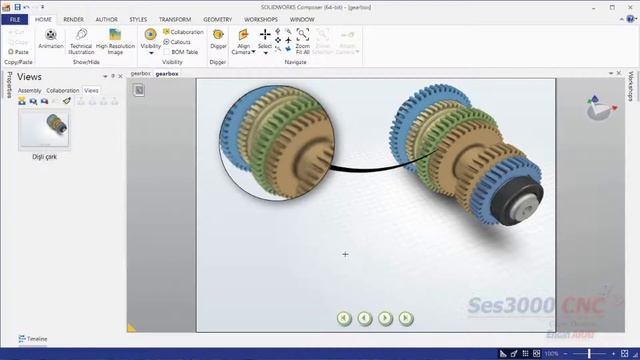Toggle the design mode status bar icon
This screenshot has height=360, width=640.
tap(514, 353)
